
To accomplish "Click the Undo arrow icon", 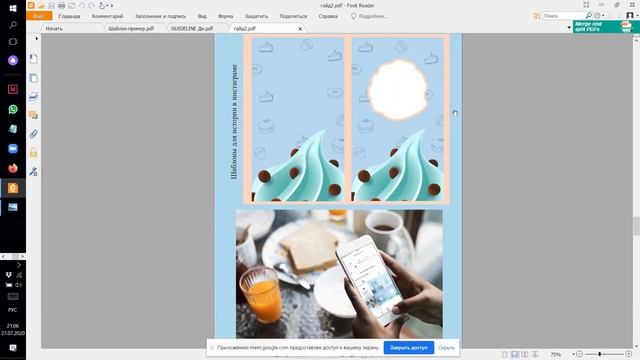I will tap(82, 6).
